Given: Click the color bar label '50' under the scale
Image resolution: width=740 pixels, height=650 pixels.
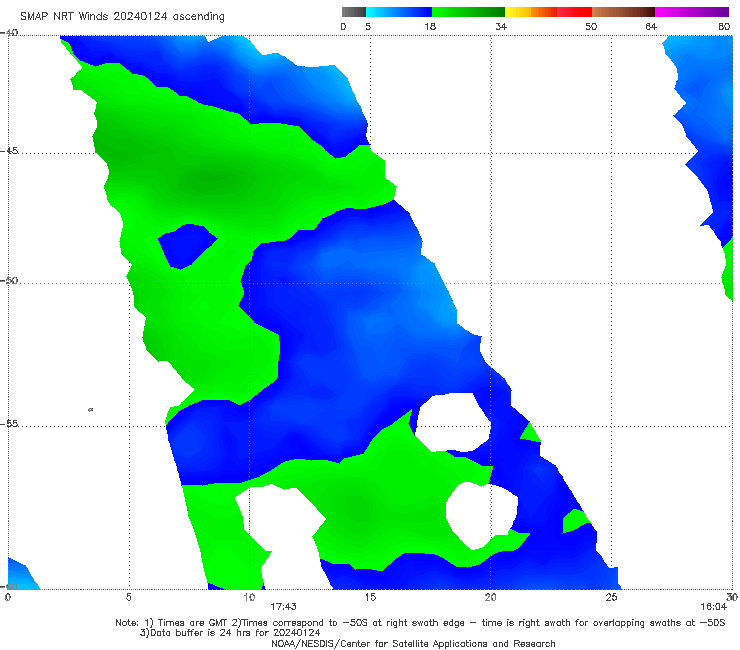Looking at the screenshot, I should [591, 26].
